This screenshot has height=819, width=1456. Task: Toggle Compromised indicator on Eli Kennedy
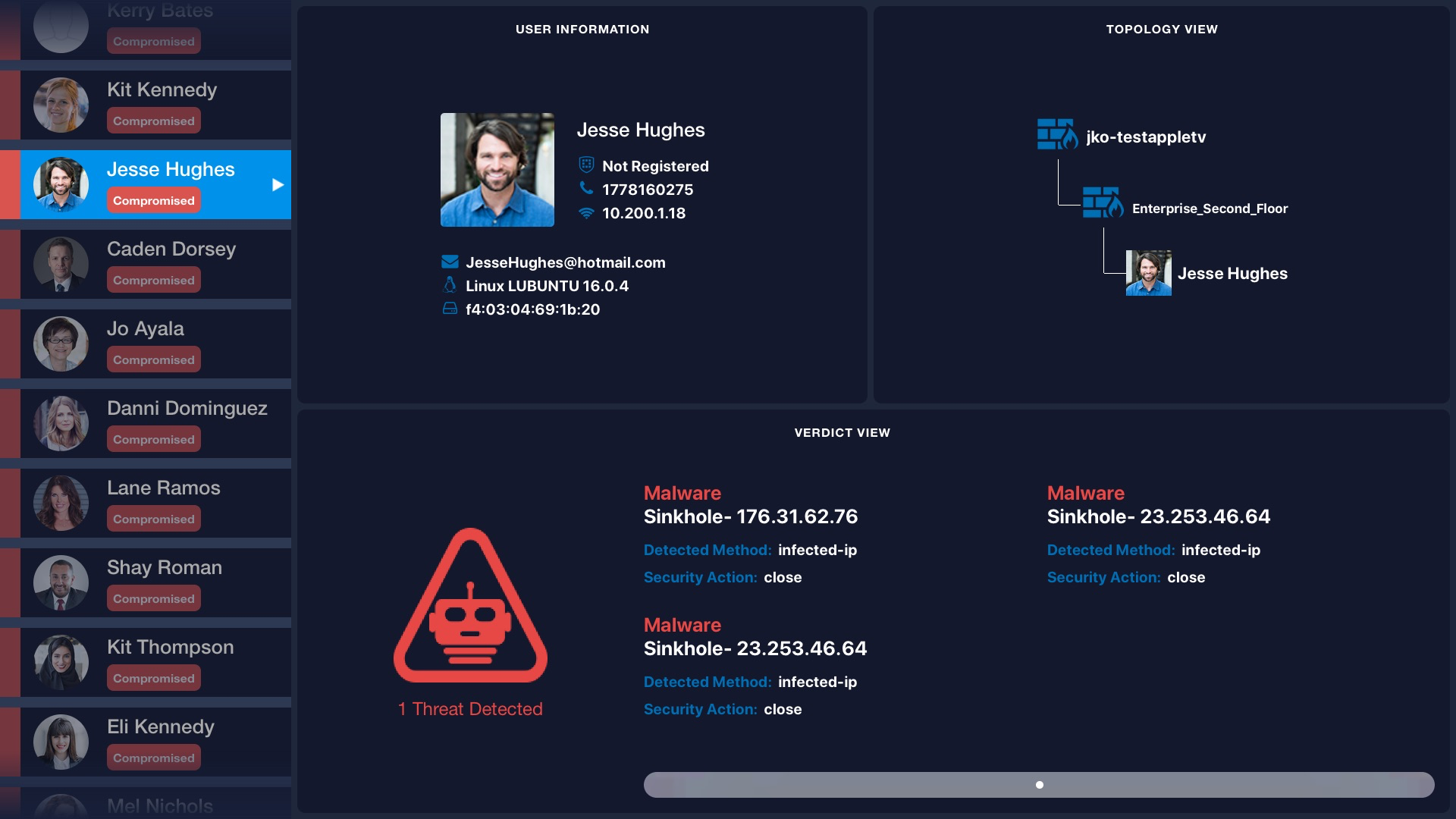[x=154, y=757]
